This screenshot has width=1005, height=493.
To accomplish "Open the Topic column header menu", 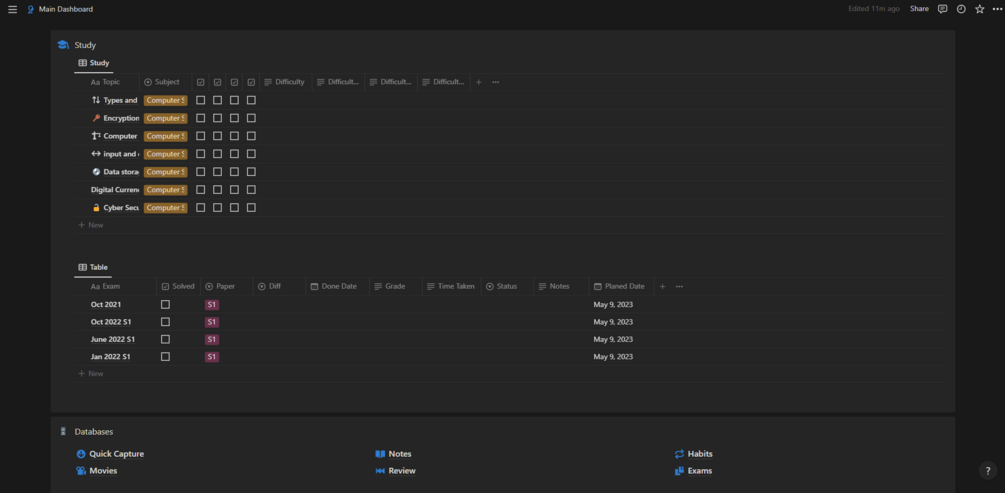I will pos(106,82).
